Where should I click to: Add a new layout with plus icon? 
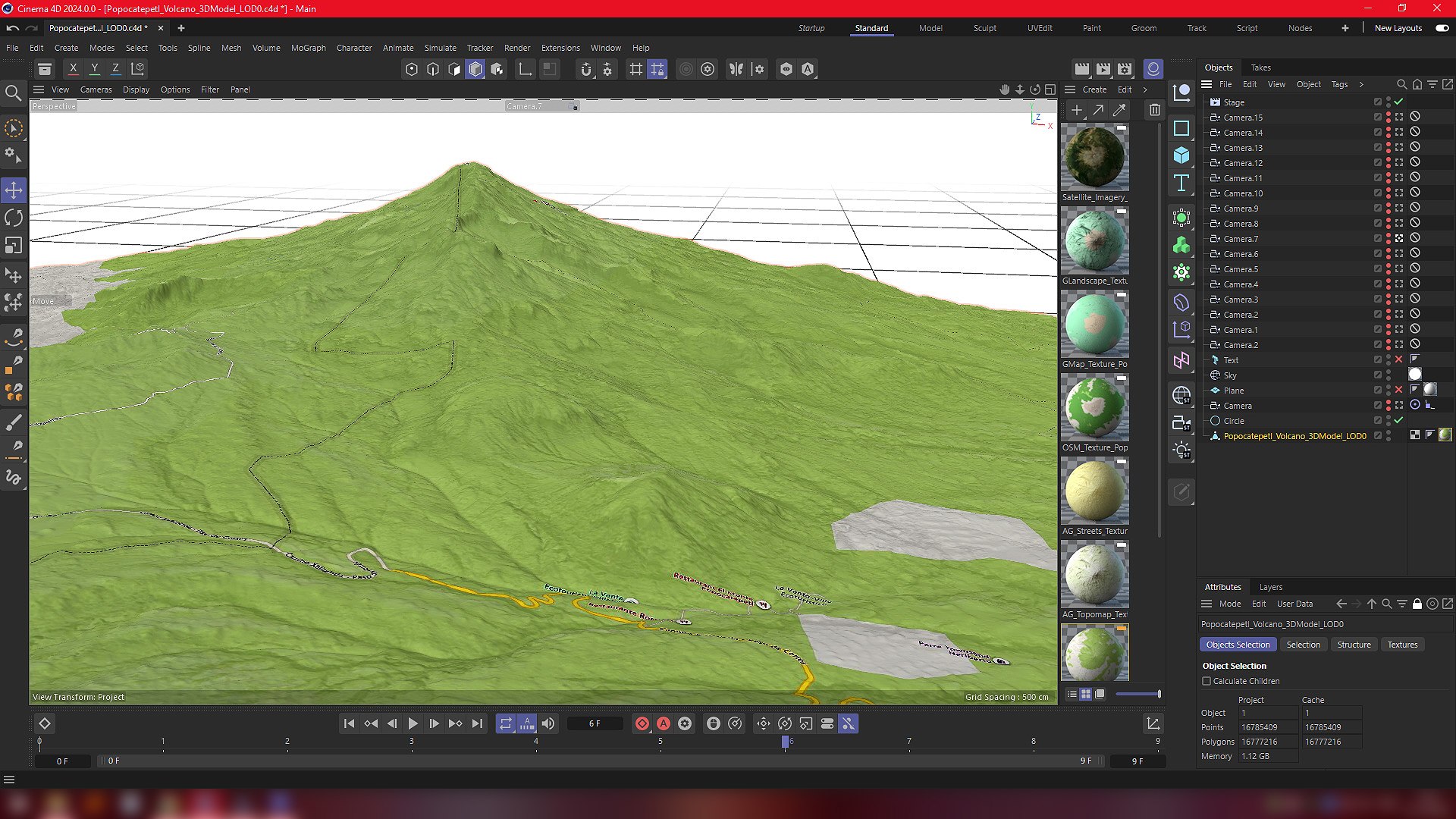click(1345, 28)
